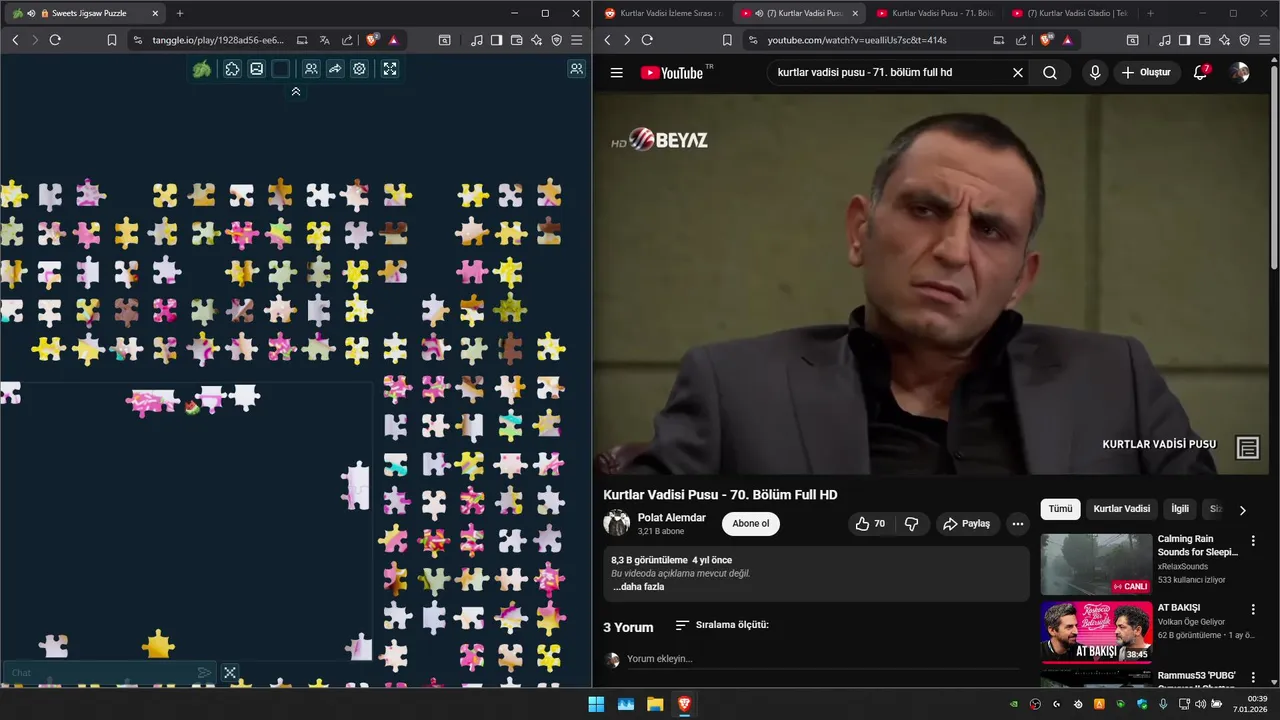This screenshot has width=1280, height=720.
Task: Collapse the Tanggle toolbar with the double chevron
Action: pyautogui.click(x=296, y=91)
